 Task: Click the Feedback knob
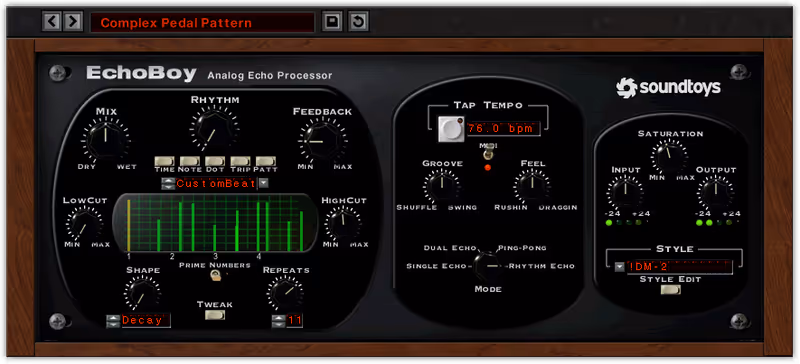(322, 141)
